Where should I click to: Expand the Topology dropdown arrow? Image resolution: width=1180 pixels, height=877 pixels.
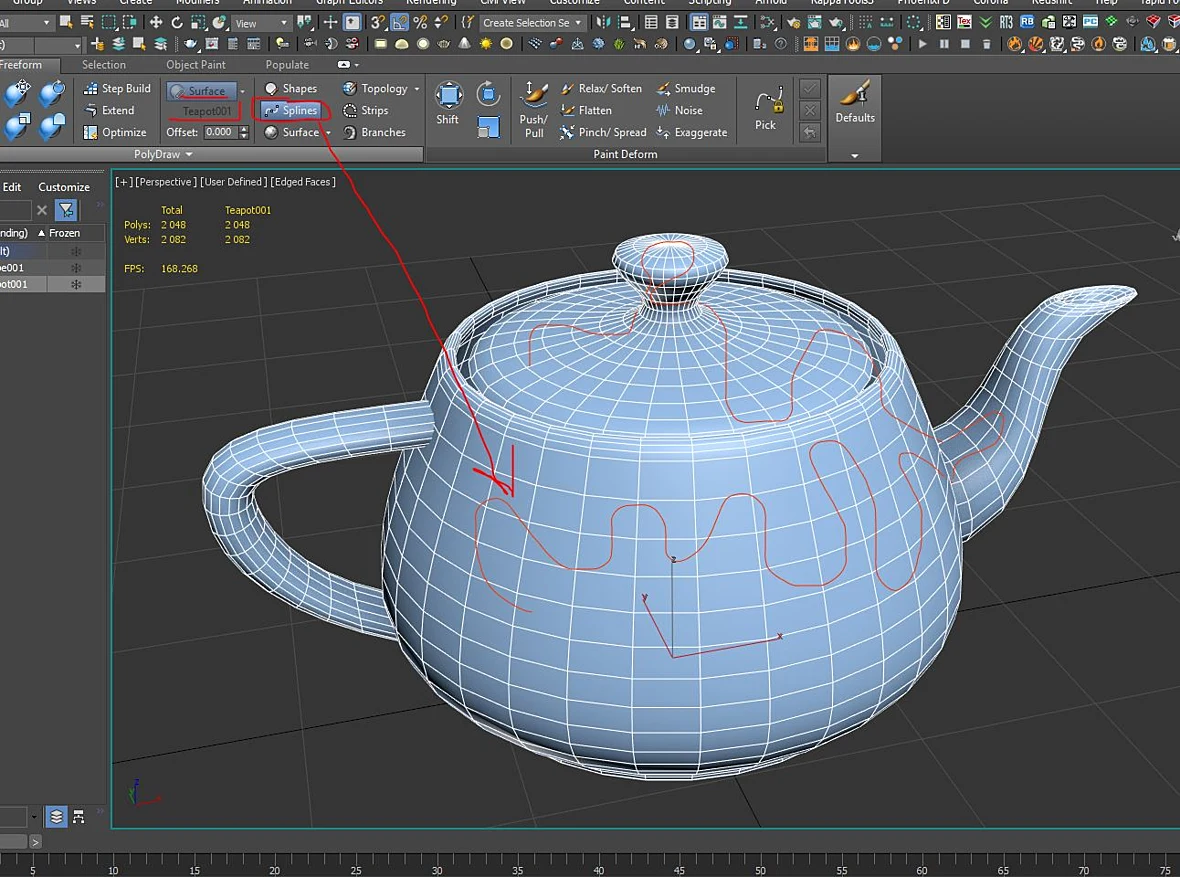(x=417, y=88)
